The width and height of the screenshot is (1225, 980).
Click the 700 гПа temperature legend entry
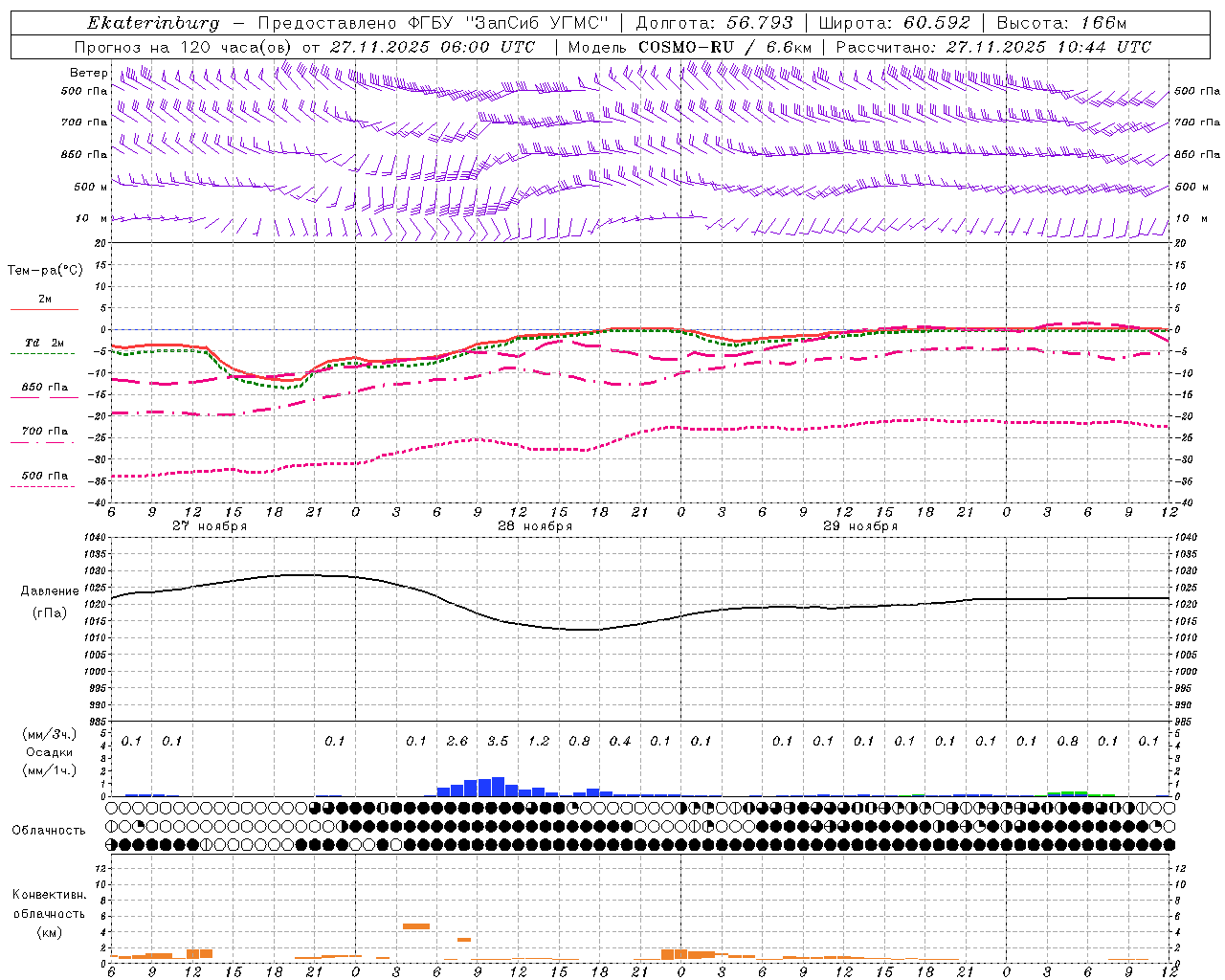pyautogui.click(x=44, y=435)
